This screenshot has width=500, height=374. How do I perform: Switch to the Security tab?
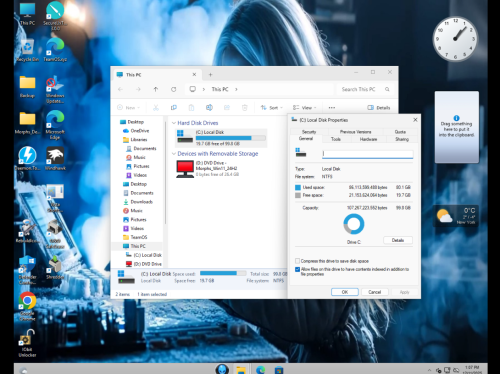point(309,132)
